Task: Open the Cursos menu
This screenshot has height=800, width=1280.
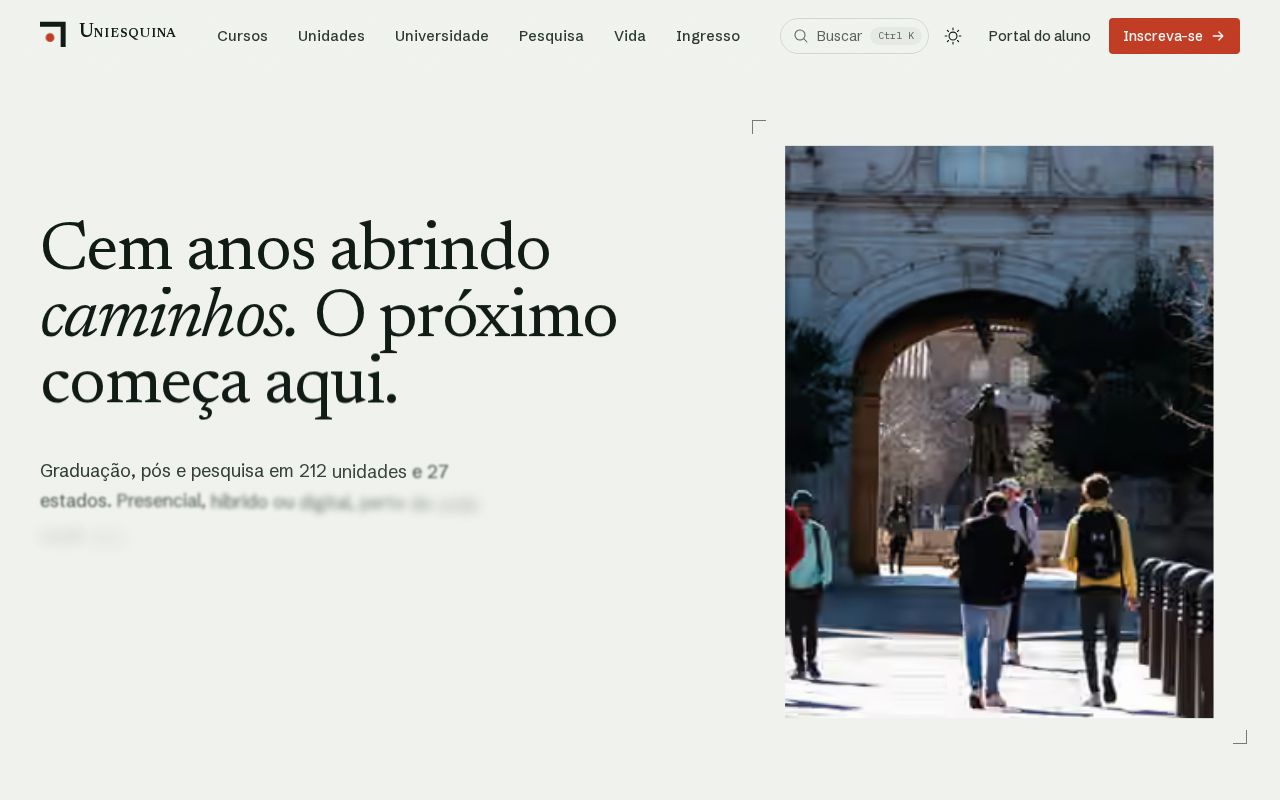Action: [242, 36]
